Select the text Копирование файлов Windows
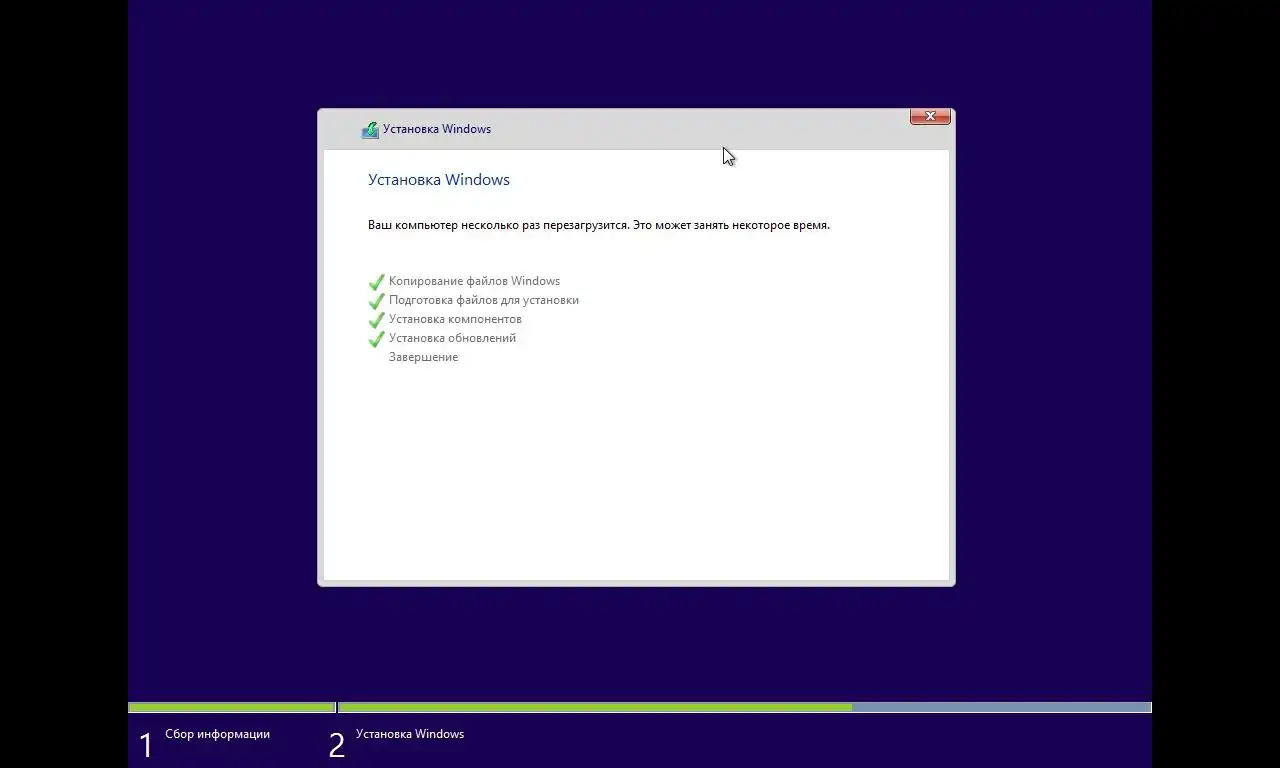 (x=474, y=281)
